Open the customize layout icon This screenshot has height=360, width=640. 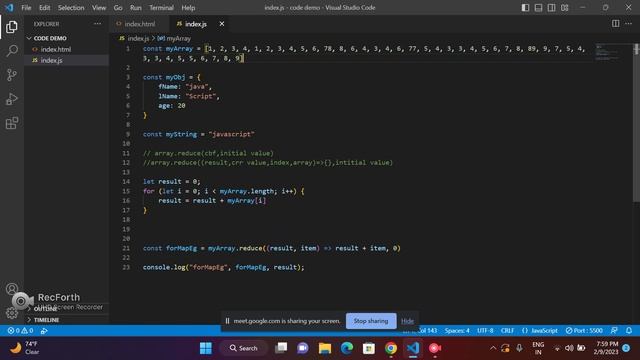(x=564, y=7)
